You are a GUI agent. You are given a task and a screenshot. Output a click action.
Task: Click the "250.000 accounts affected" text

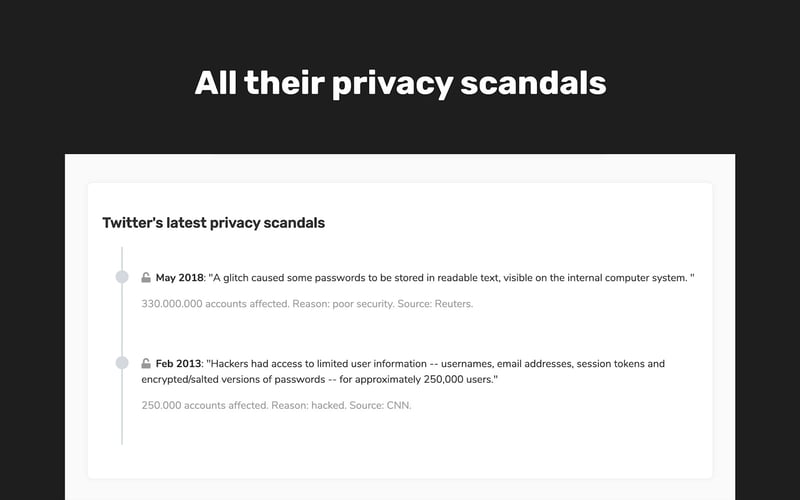point(203,406)
